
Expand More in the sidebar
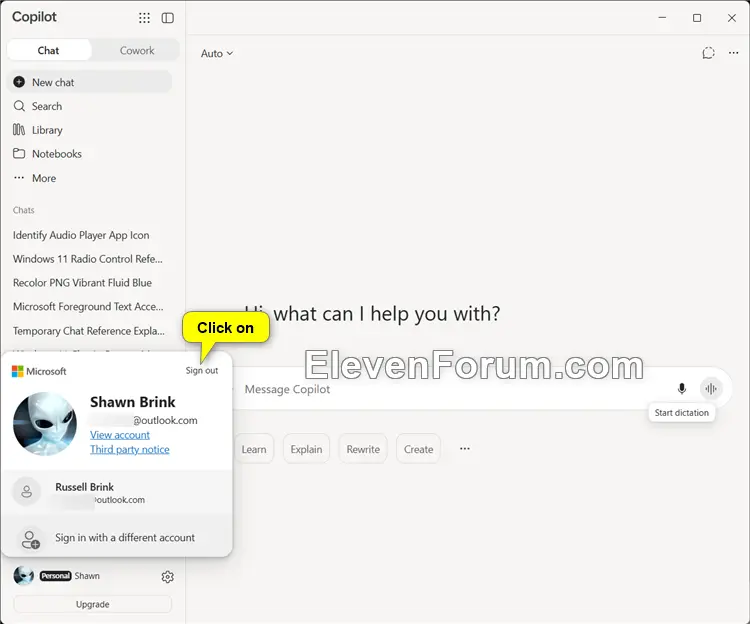[x=89, y=178]
